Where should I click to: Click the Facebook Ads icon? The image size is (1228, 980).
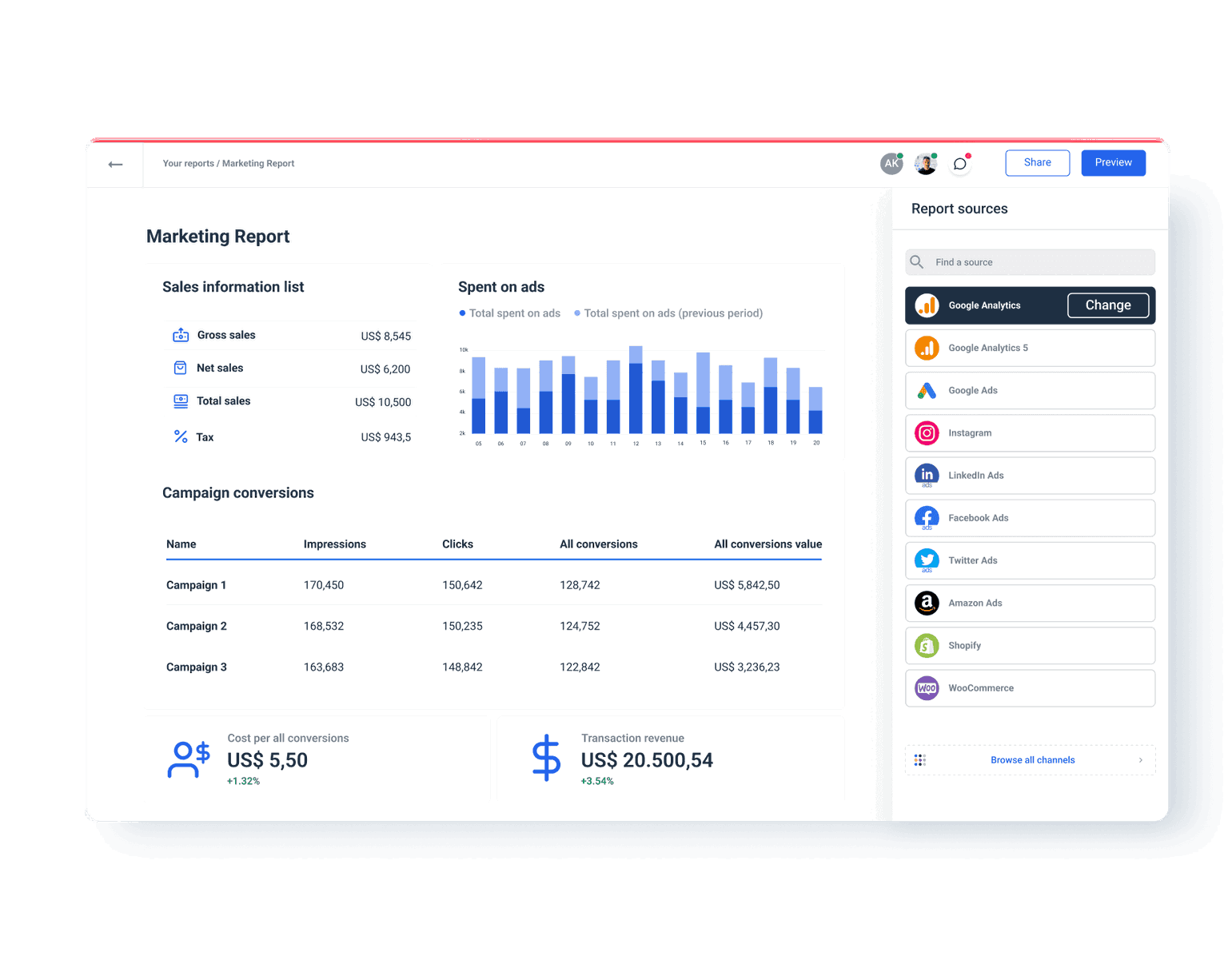(x=927, y=518)
